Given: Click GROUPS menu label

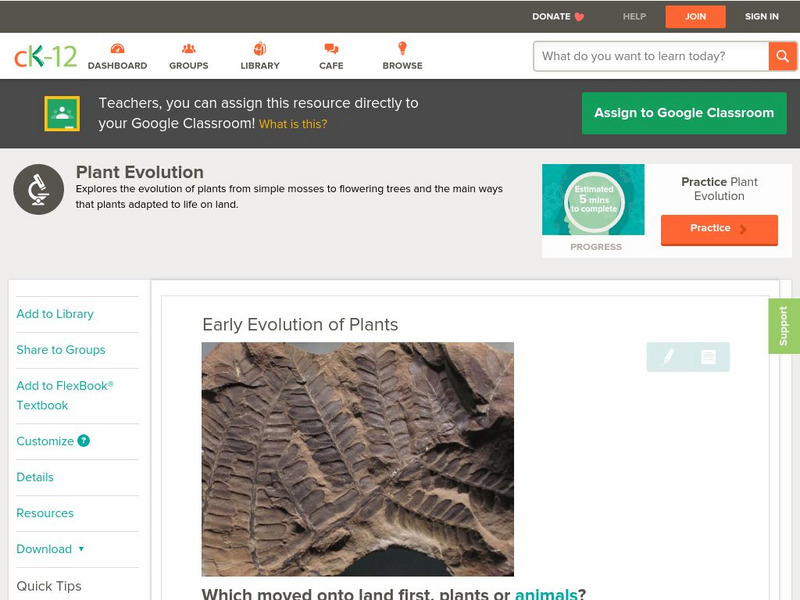Looking at the screenshot, I should point(189,66).
